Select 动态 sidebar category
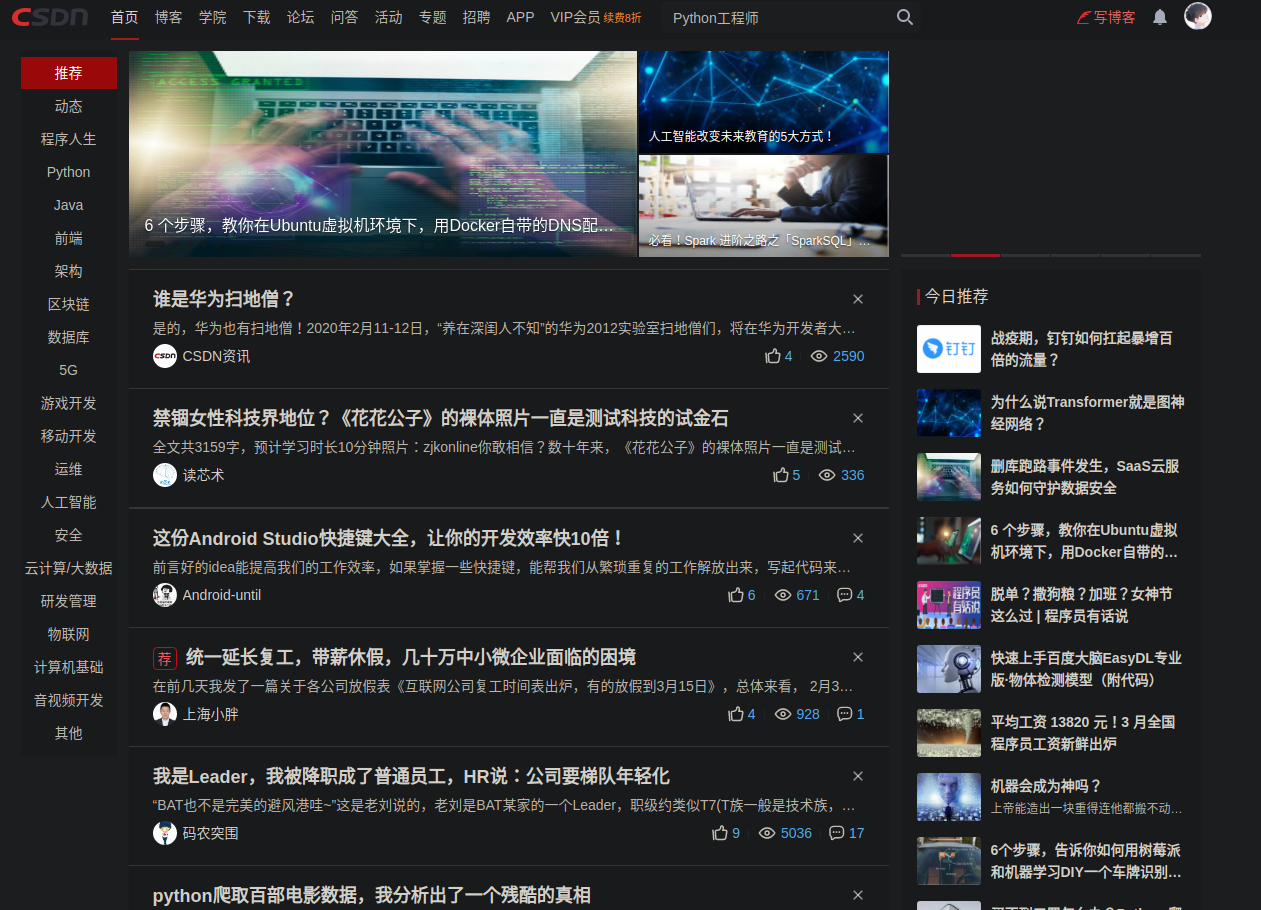Image resolution: width=1261 pixels, height=910 pixels. [69, 106]
